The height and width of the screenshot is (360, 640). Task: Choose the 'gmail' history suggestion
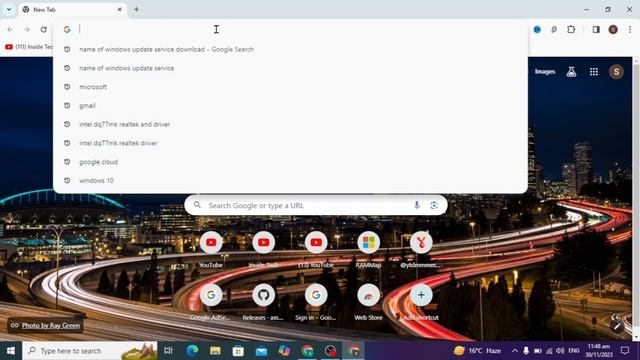pos(290,106)
